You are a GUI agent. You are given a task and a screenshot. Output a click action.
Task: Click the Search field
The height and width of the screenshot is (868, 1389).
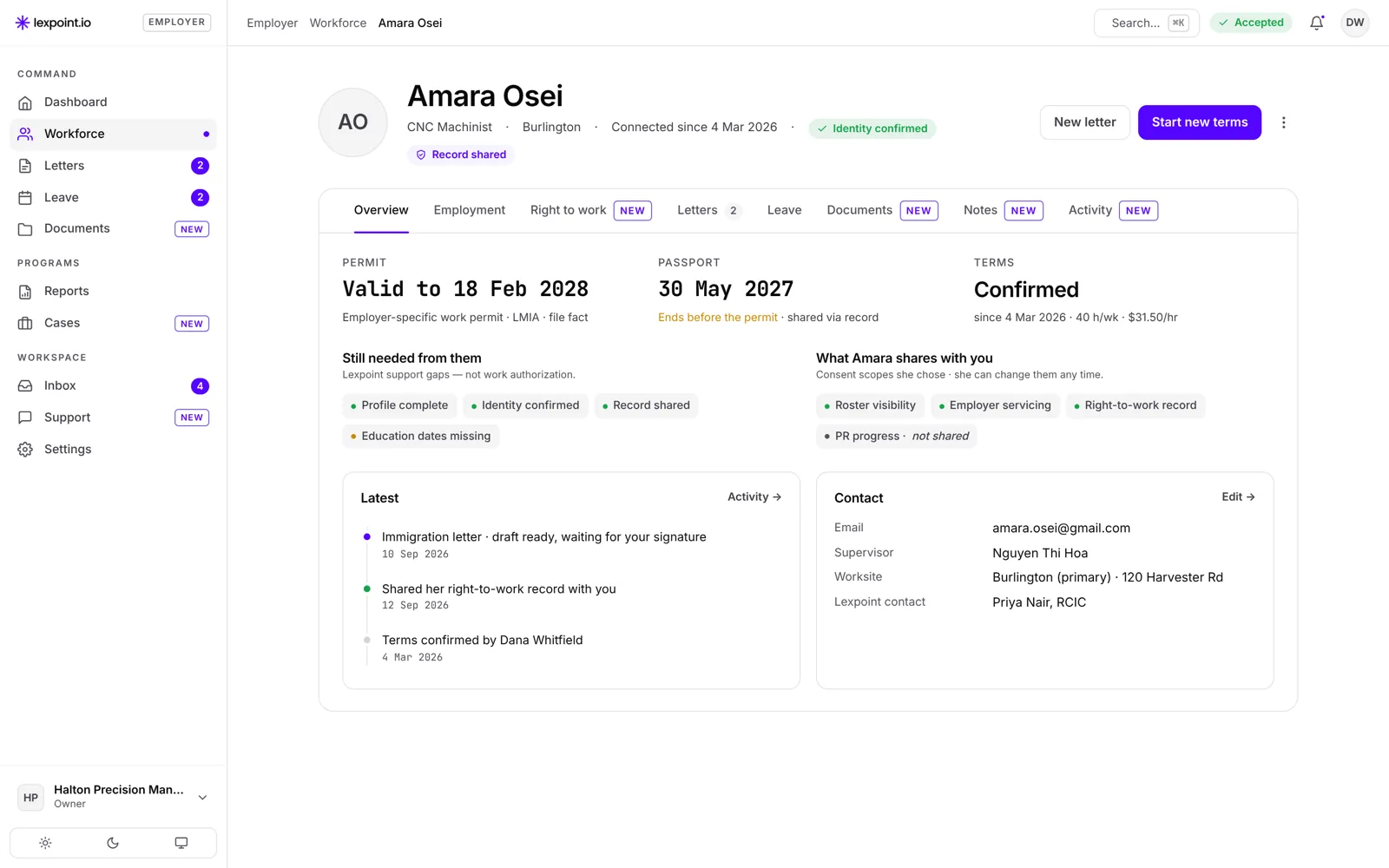tap(1146, 23)
